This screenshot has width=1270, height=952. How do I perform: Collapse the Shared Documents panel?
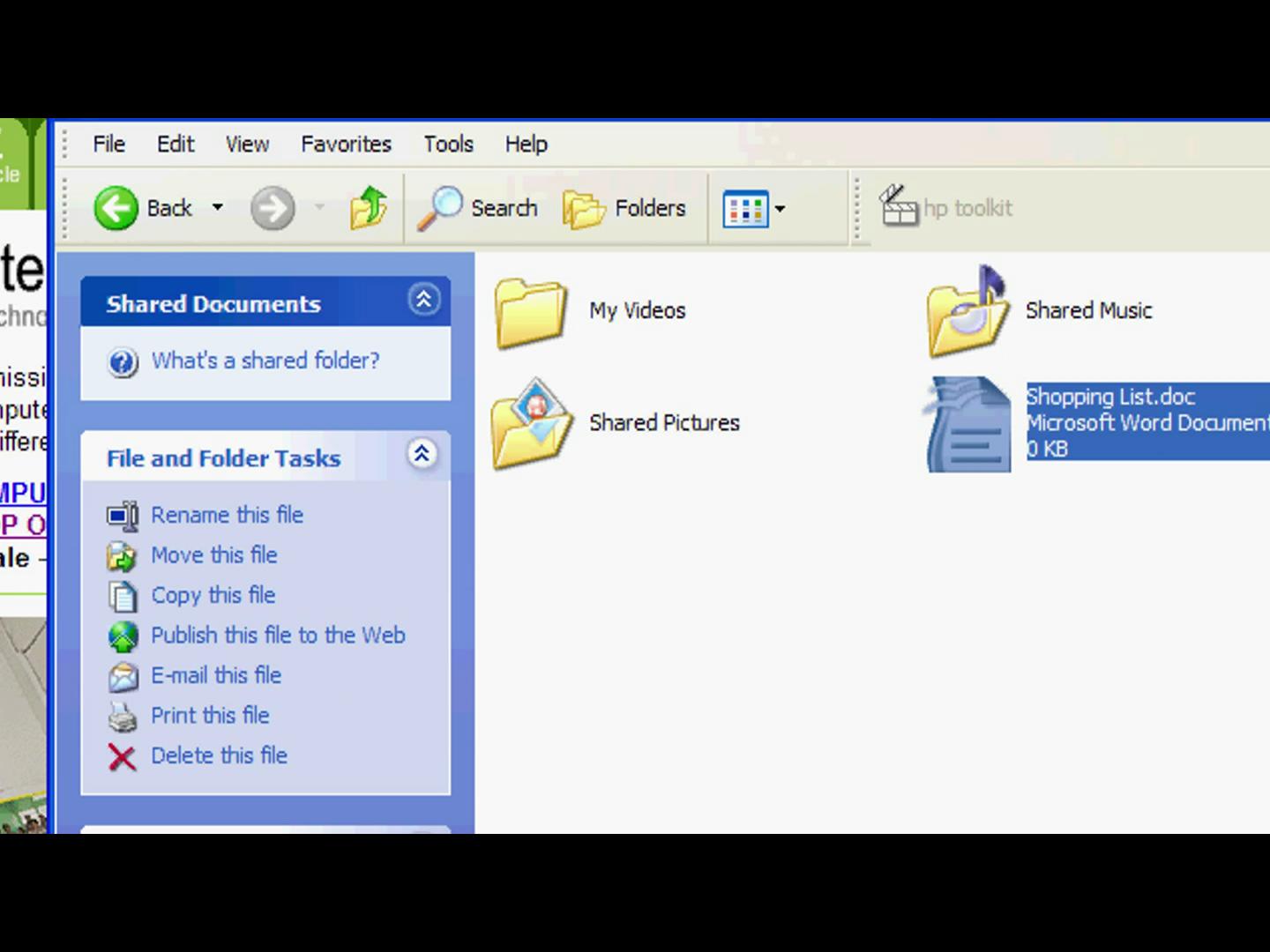pyautogui.click(x=423, y=301)
